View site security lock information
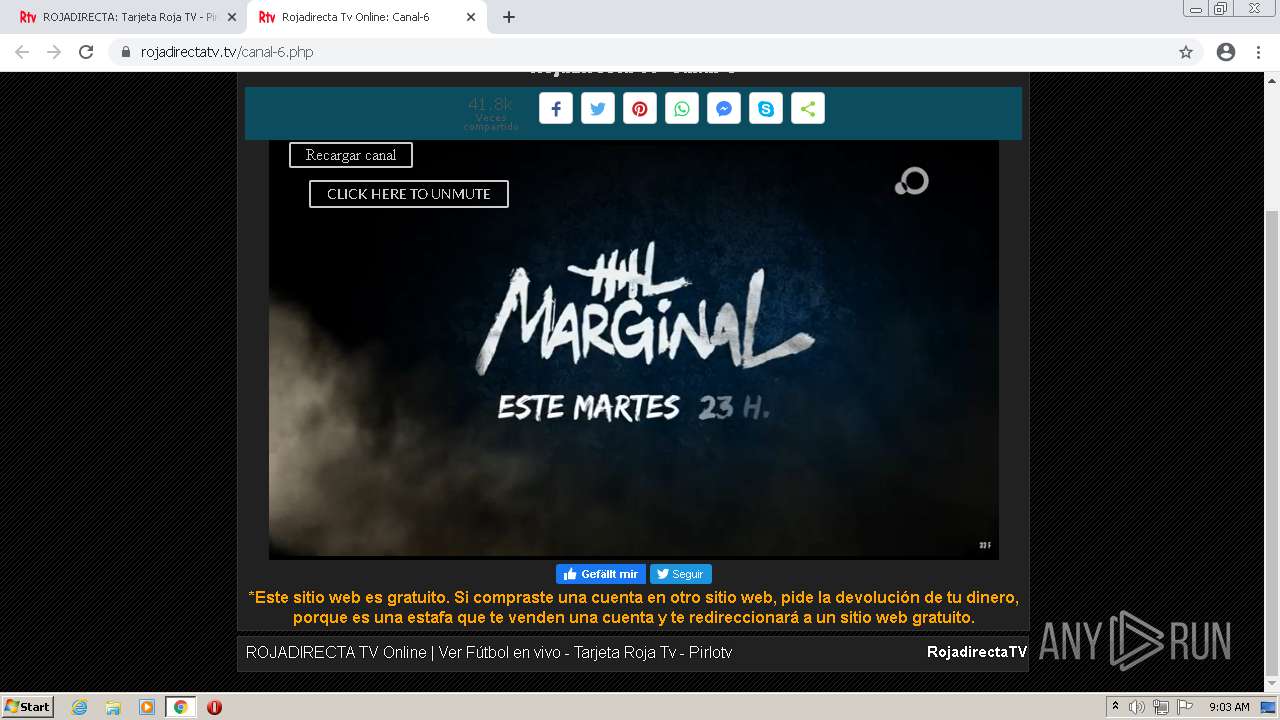Image resolution: width=1280 pixels, height=720 pixels. 126,52
